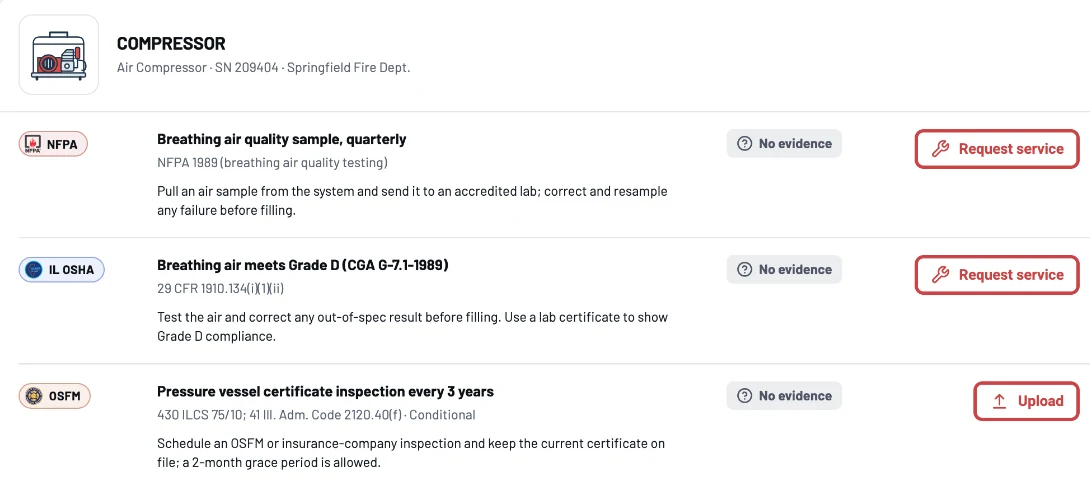
Task: Click 'Breathing air meets Grade D (CGA G-7.1-1989)' title
Action: tap(303, 265)
